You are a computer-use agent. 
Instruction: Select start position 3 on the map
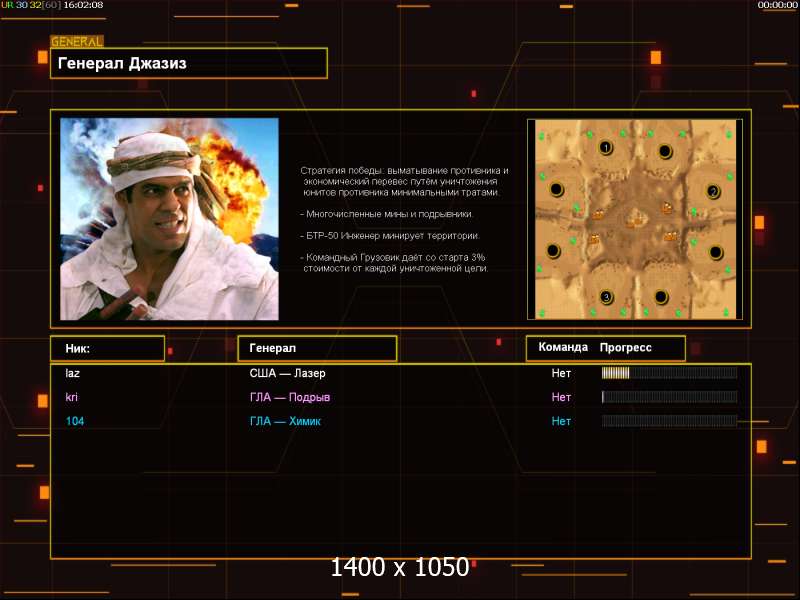tap(606, 296)
